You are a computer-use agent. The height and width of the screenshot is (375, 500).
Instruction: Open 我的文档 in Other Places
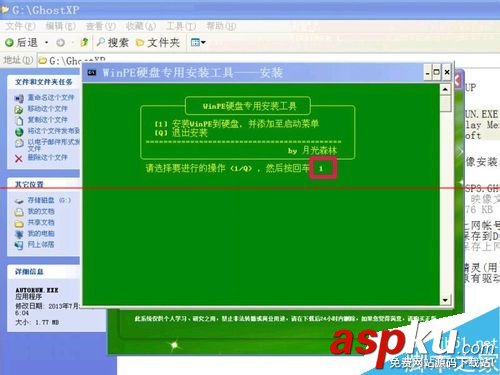click(x=41, y=211)
